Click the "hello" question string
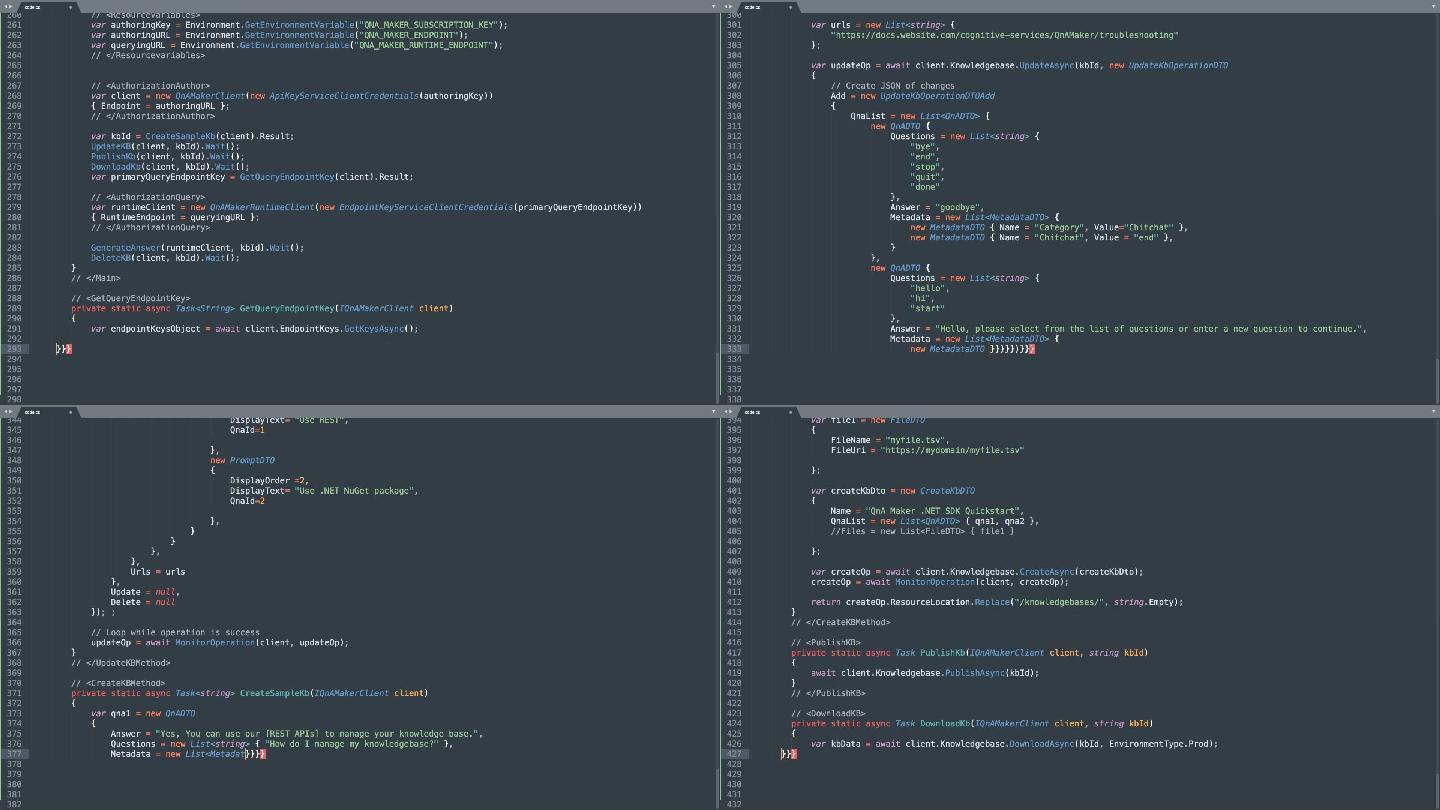Viewport: 1440px width, 810px height. click(x=930, y=288)
